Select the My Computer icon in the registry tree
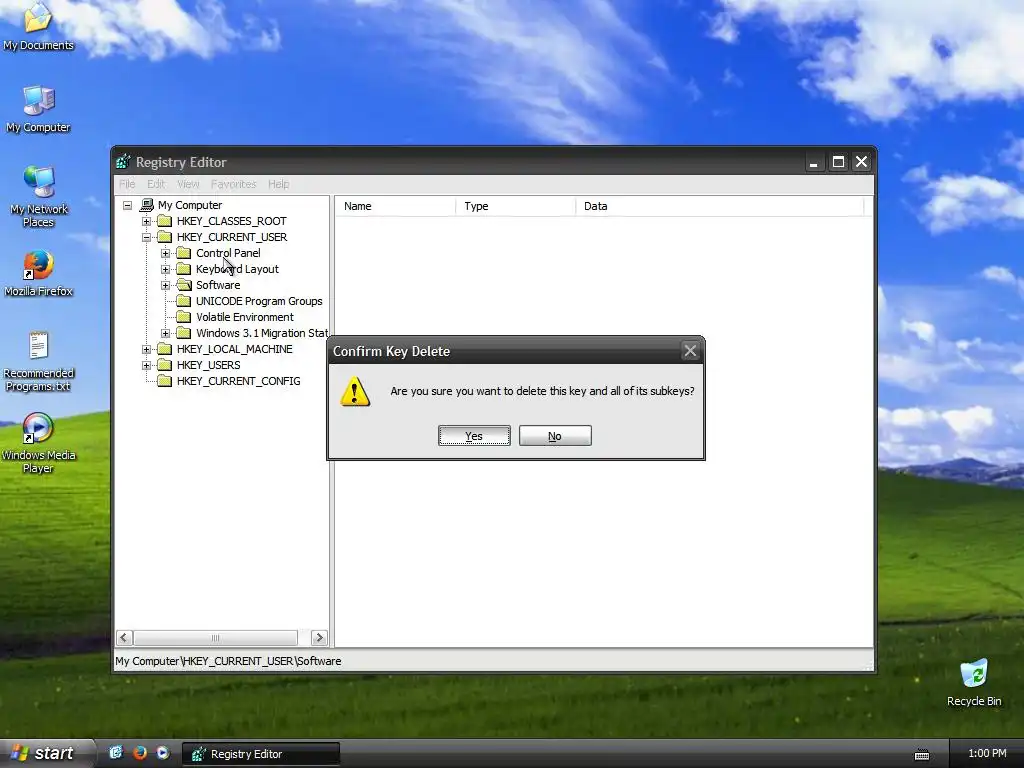This screenshot has height=768, width=1024. click(147, 205)
